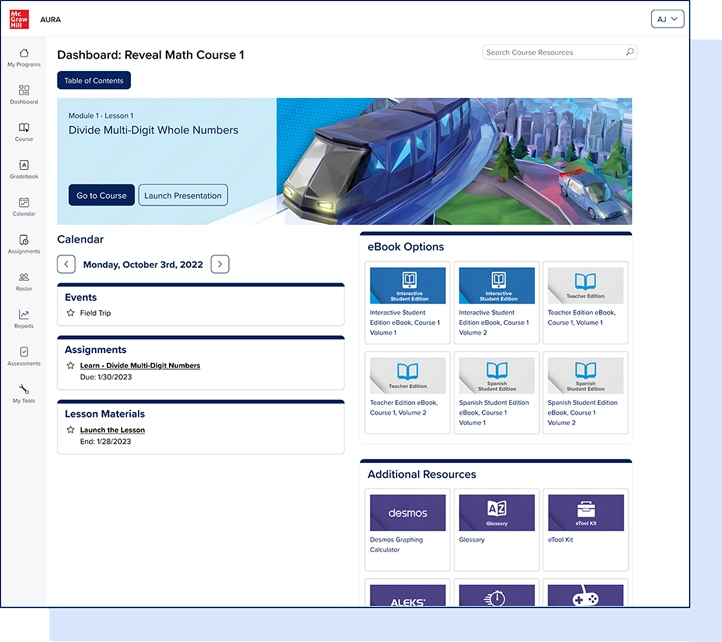This screenshot has width=722, height=642.
Task: Open the game controller resource tile
Action: 585,595
